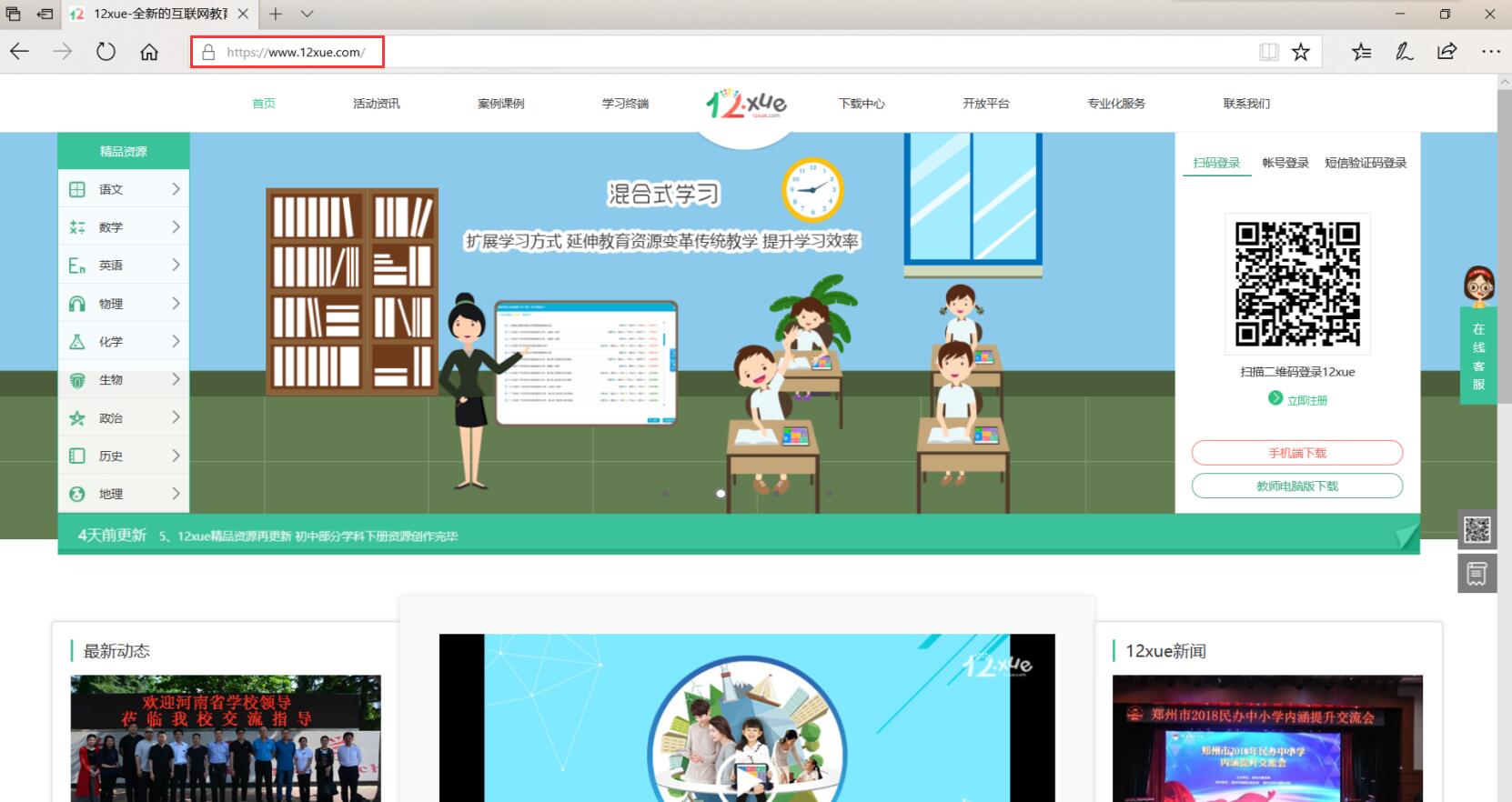
Task: Expand the 历史 category chevron
Action: coord(176,456)
